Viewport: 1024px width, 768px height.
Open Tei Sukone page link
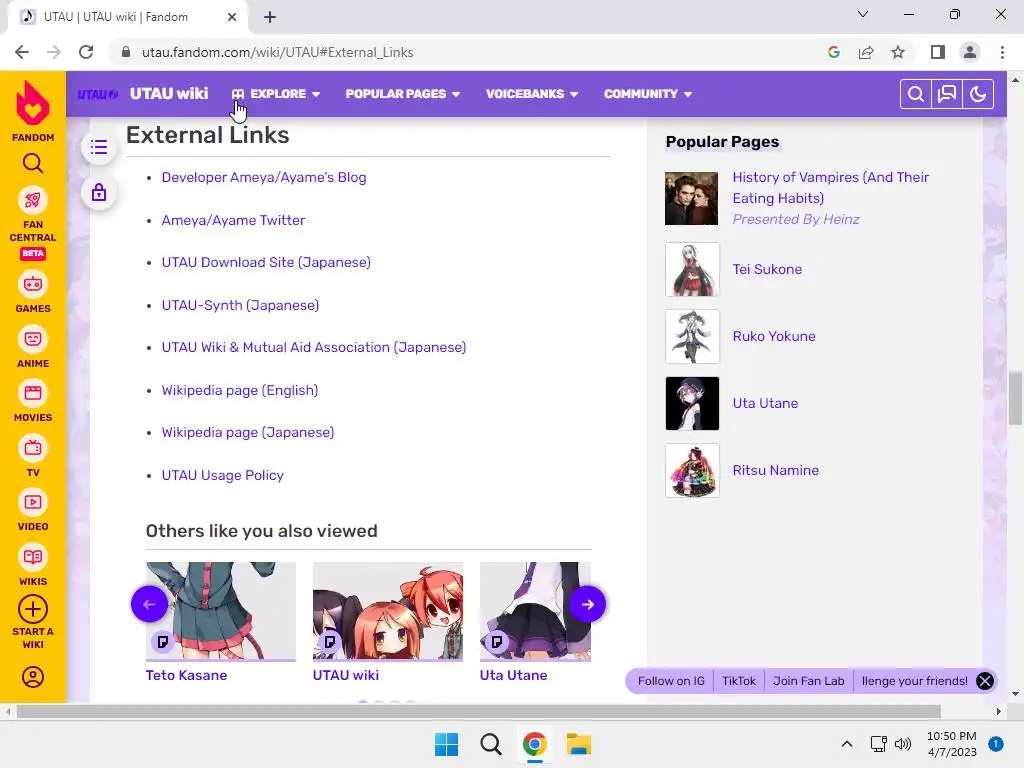pyautogui.click(x=767, y=269)
